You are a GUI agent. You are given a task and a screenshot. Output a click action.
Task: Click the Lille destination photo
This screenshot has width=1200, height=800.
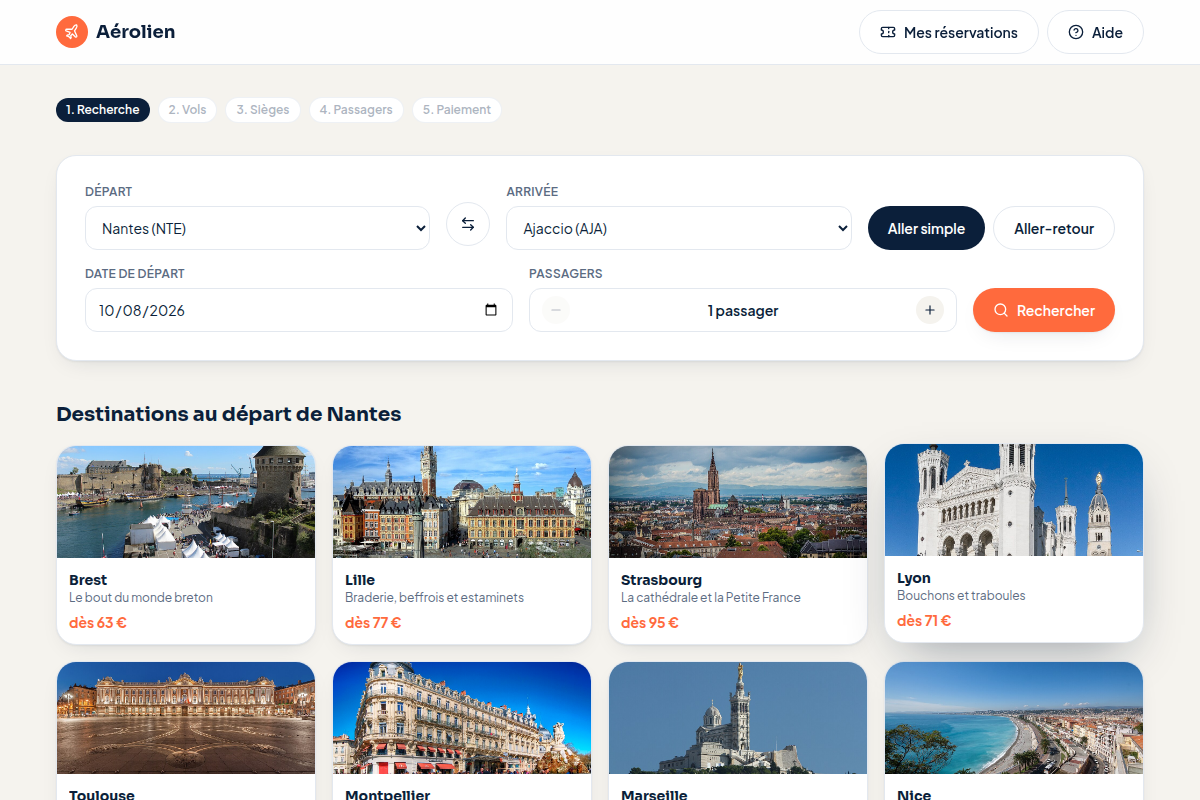[x=462, y=502]
